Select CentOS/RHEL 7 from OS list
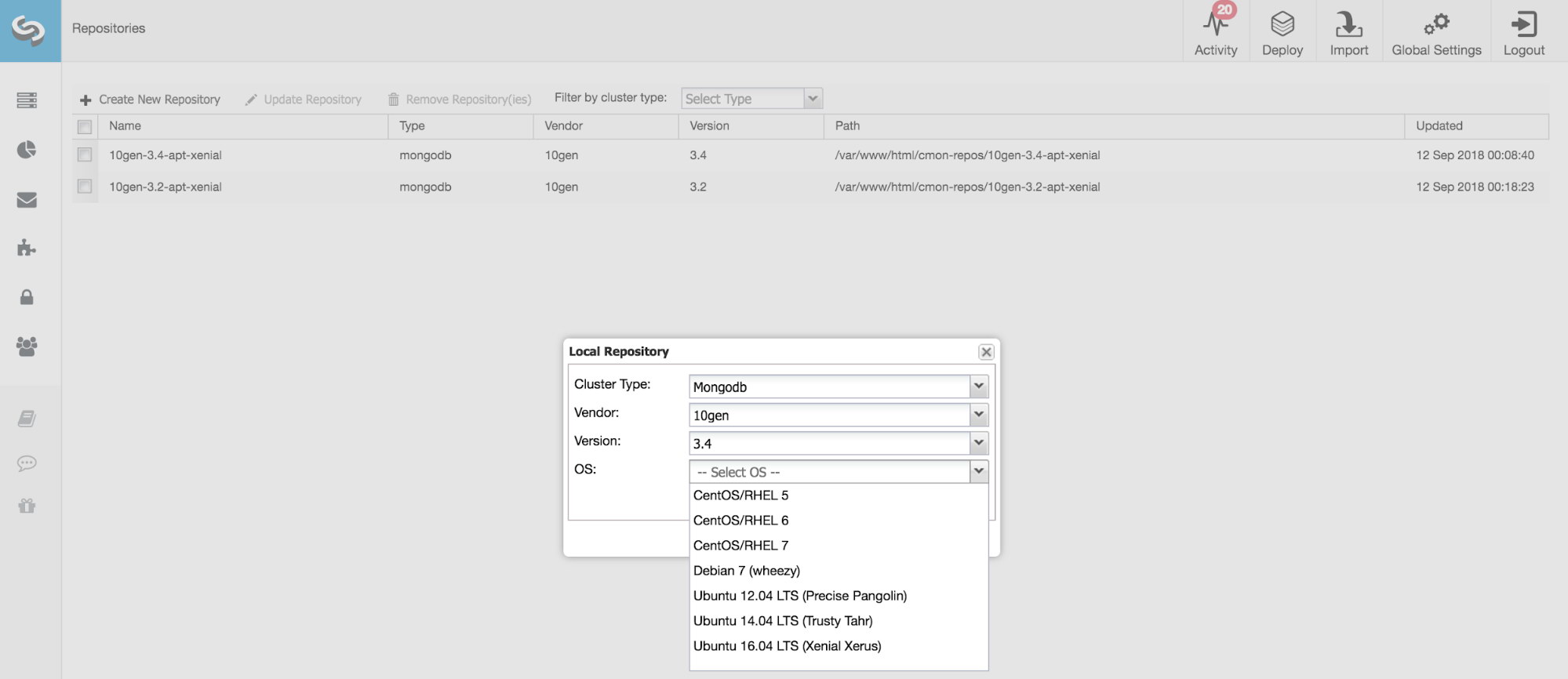The image size is (1568, 679). point(839,546)
